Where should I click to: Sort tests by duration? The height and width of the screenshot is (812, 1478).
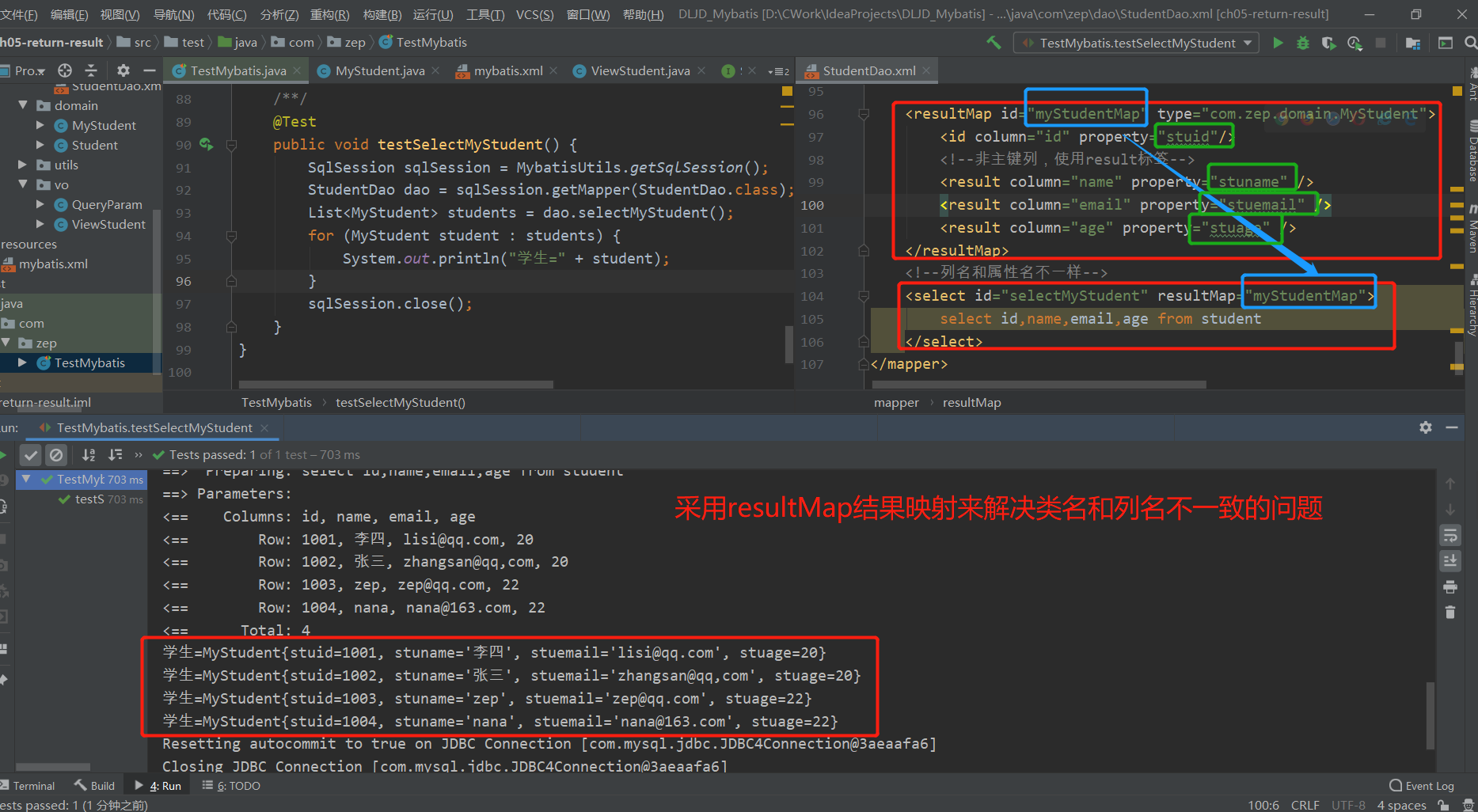click(116, 454)
